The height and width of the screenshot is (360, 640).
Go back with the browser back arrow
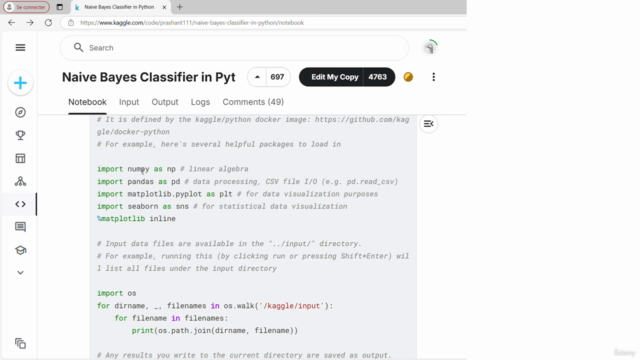[x=11, y=22]
